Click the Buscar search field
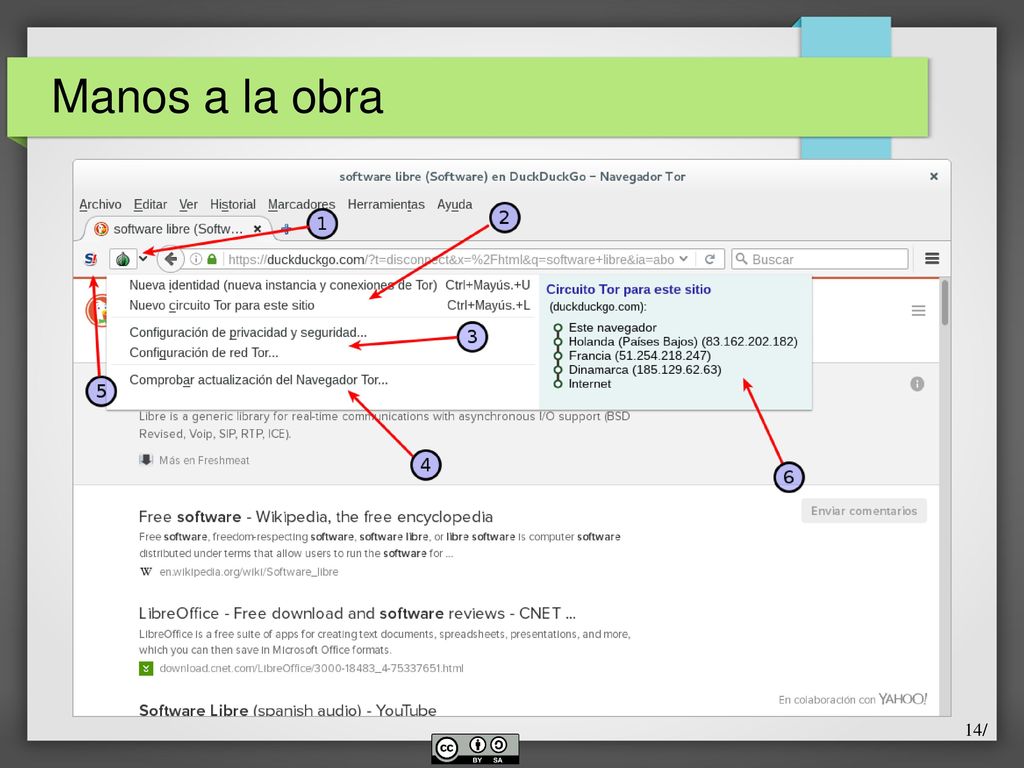Image resolution: width=1024 pixels, height=768 pixels. pyautogui.click(x=820, y=259)
